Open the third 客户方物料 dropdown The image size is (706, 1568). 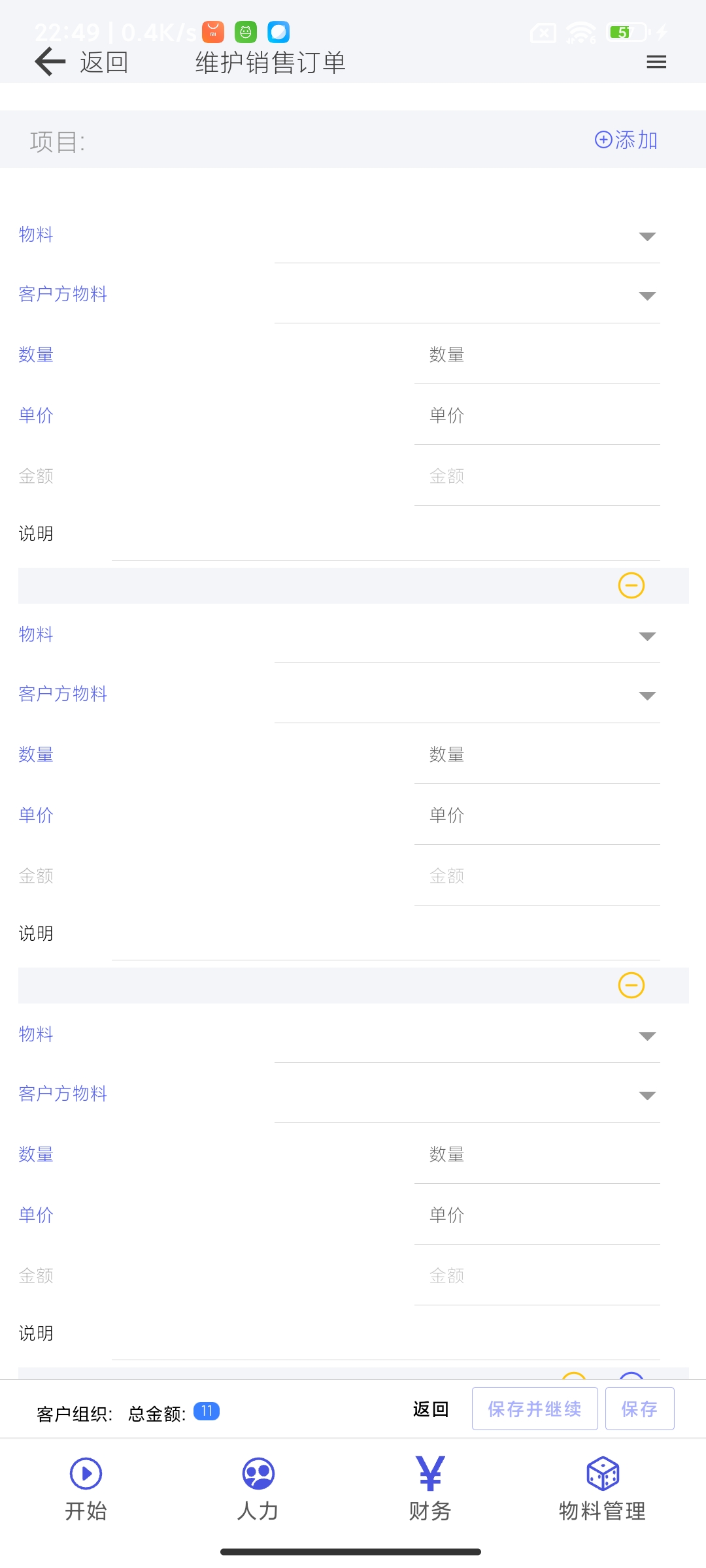[x=467, y=1096]
